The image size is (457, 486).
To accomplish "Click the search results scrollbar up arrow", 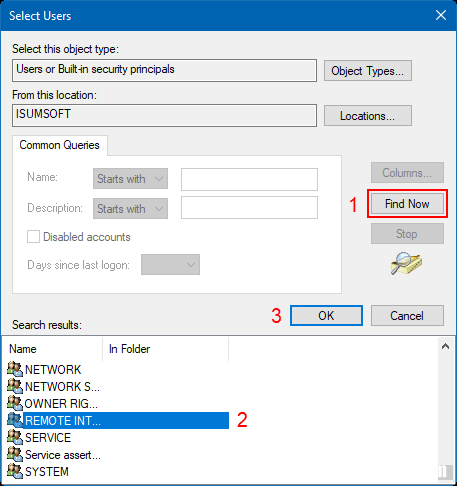I will coord(445,347).
